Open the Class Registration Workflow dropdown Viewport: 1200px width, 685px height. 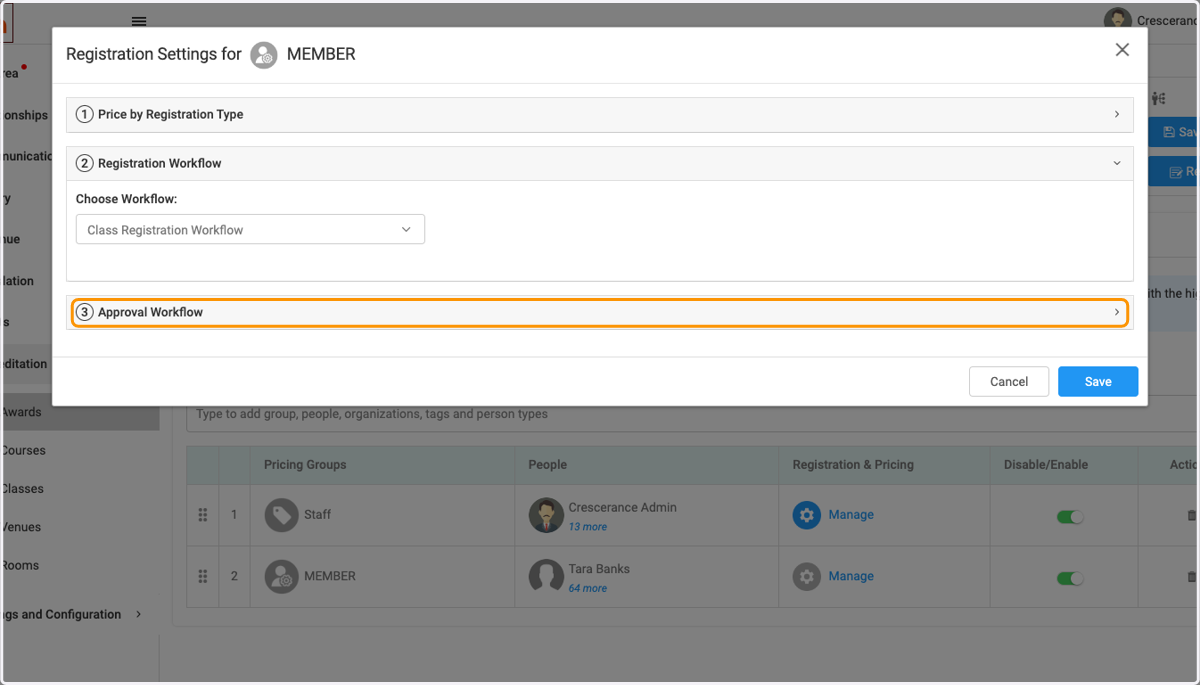[x=250, y=229]
